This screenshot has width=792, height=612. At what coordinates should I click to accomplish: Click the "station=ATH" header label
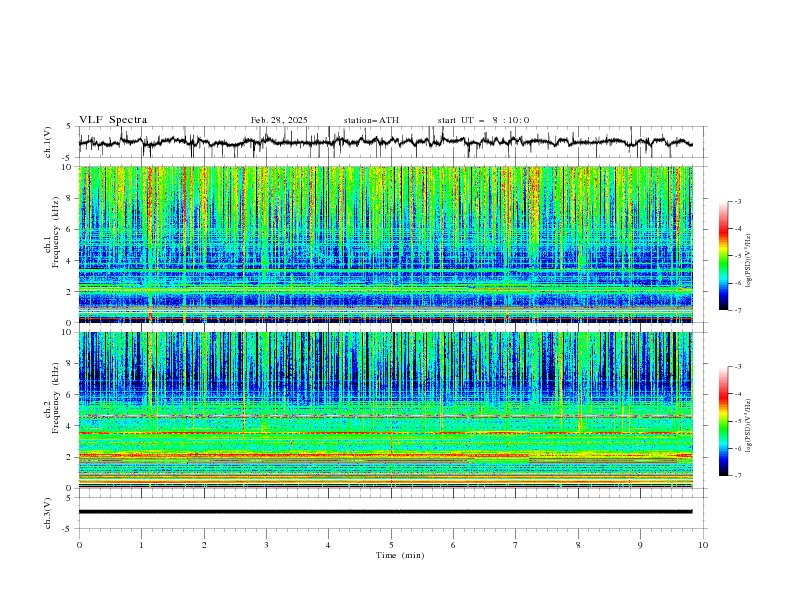(371, 120)
